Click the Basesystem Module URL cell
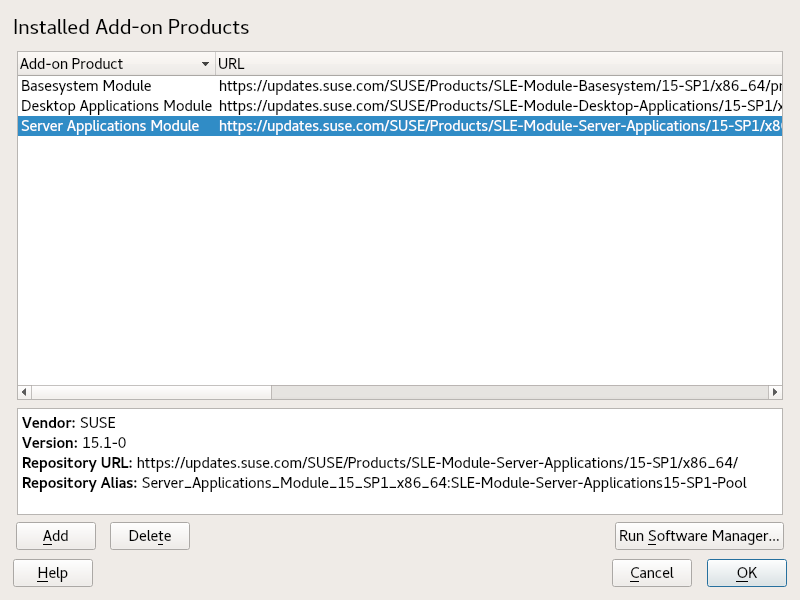The image size is (800, 600). pos(498,86)
